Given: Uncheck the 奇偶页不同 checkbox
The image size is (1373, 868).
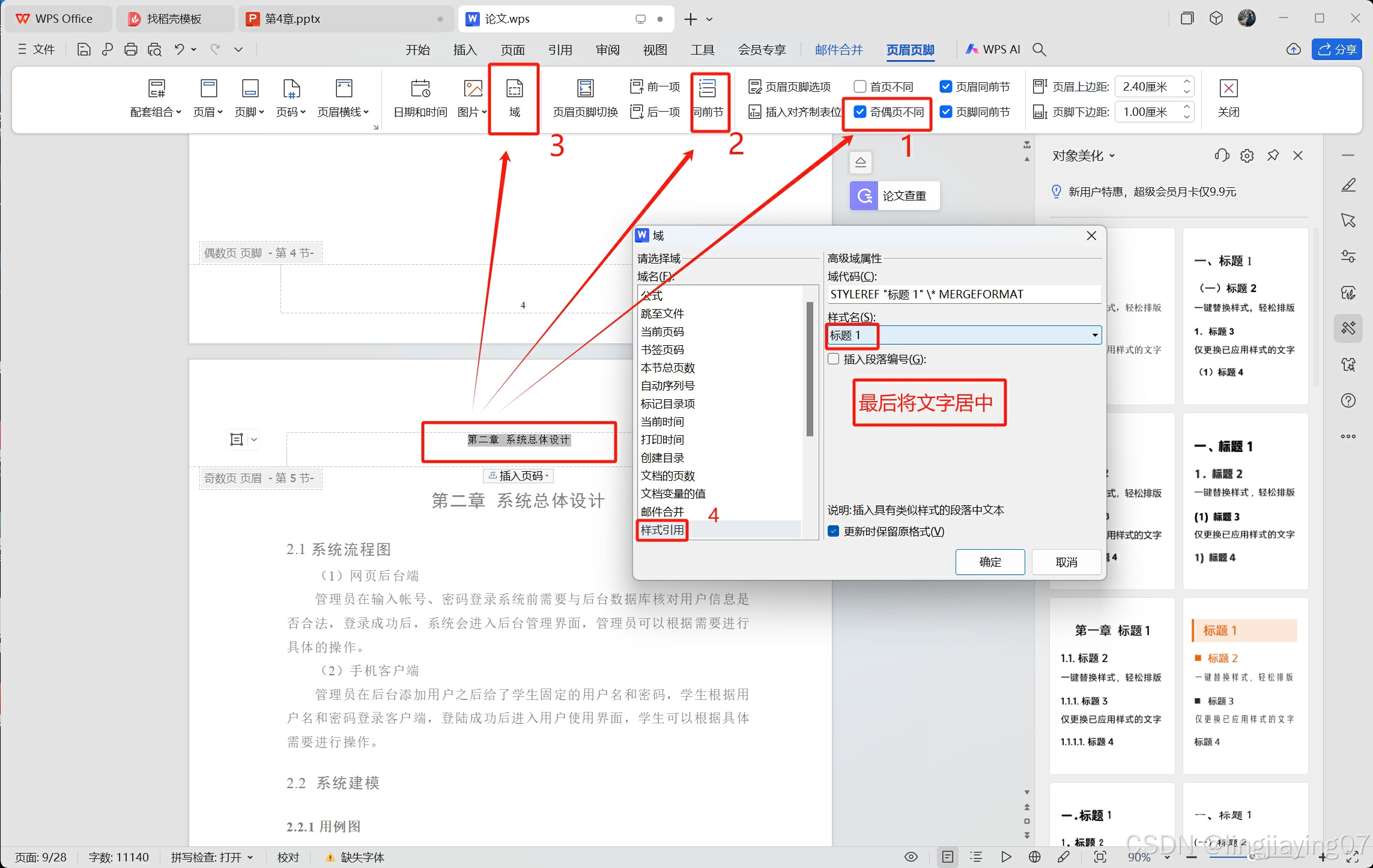Looking at the screenshot, I should pos(860,112).
